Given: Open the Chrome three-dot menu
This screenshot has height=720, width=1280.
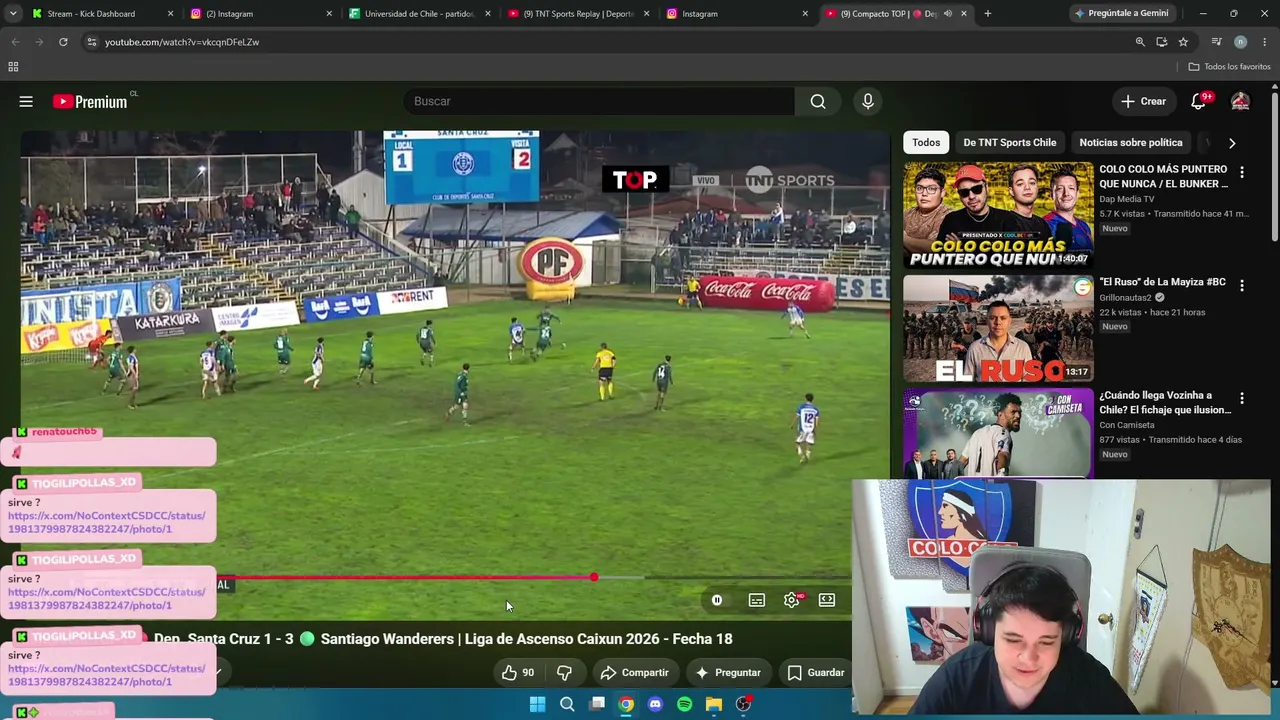Looking at the screenshot, I should (1265, 42).
